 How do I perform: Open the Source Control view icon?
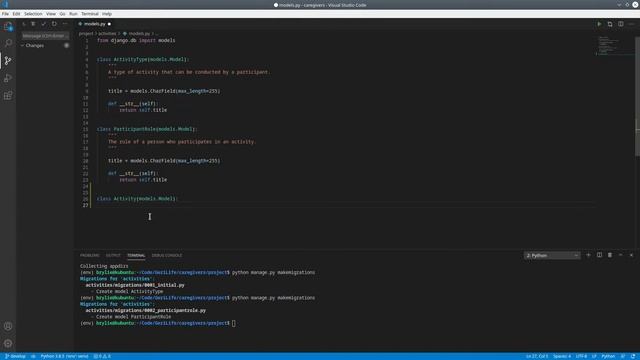click(8, 61)
